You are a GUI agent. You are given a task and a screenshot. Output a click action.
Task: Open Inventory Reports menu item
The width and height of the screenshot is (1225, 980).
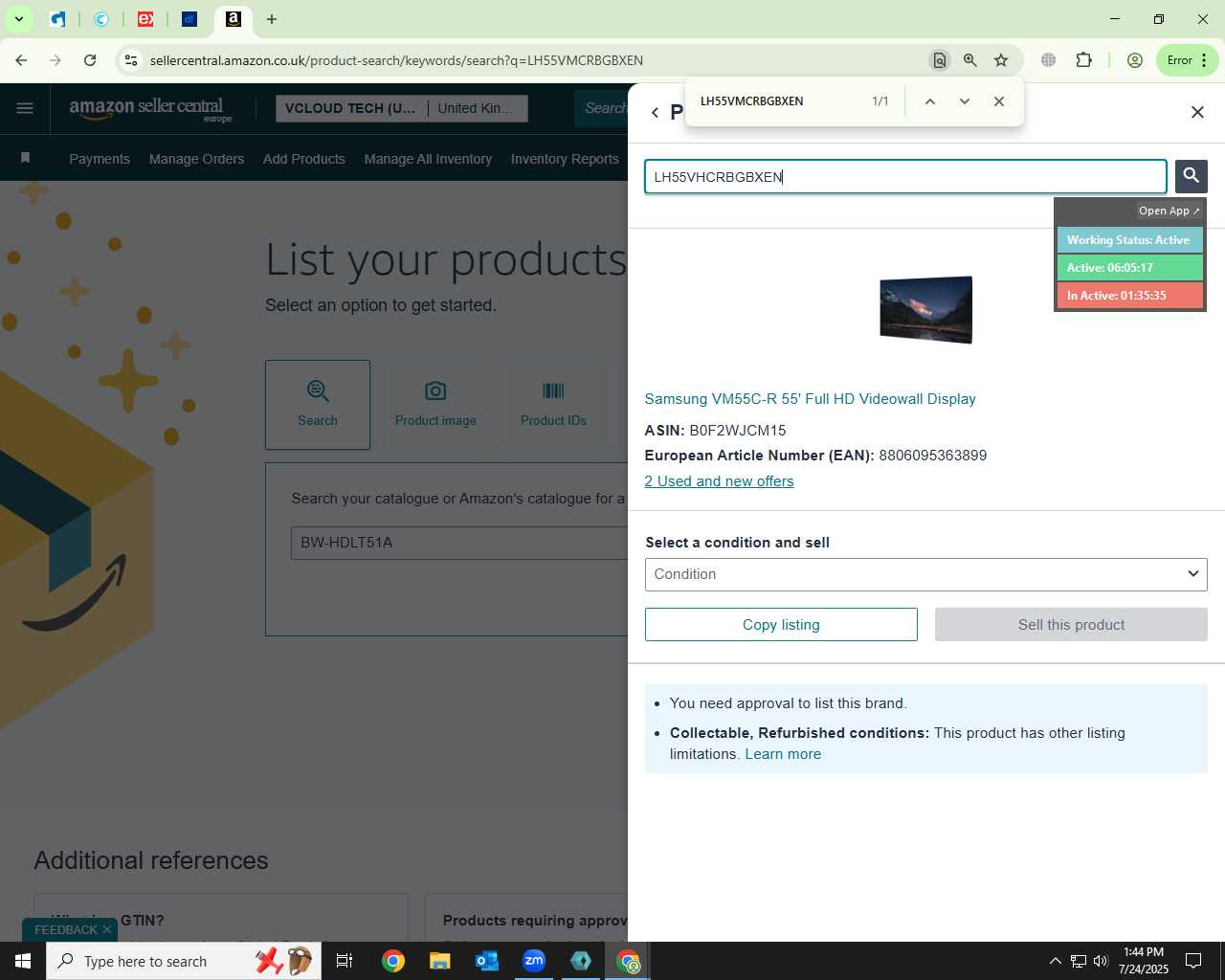565,159
